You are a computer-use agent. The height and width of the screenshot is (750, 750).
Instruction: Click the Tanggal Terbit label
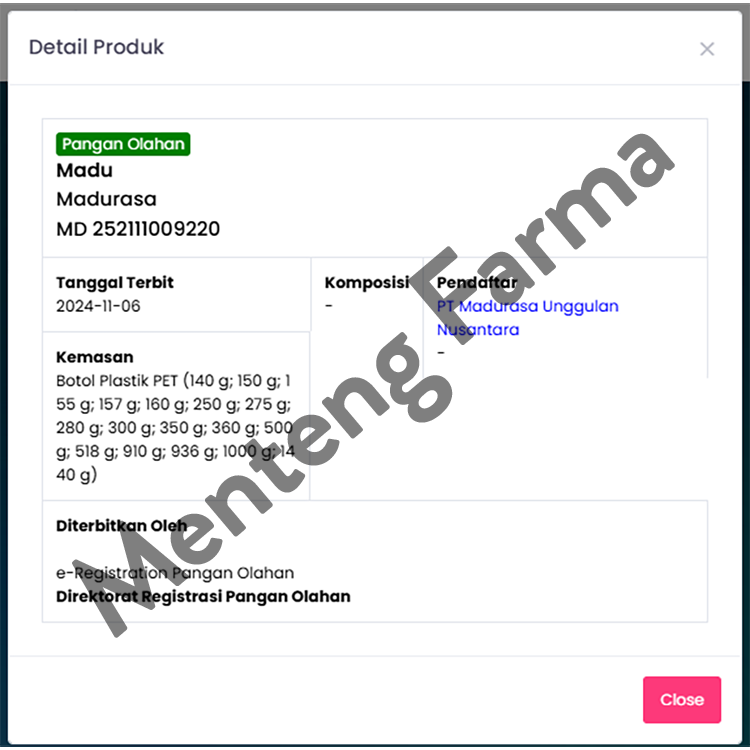tap(115, 282)
